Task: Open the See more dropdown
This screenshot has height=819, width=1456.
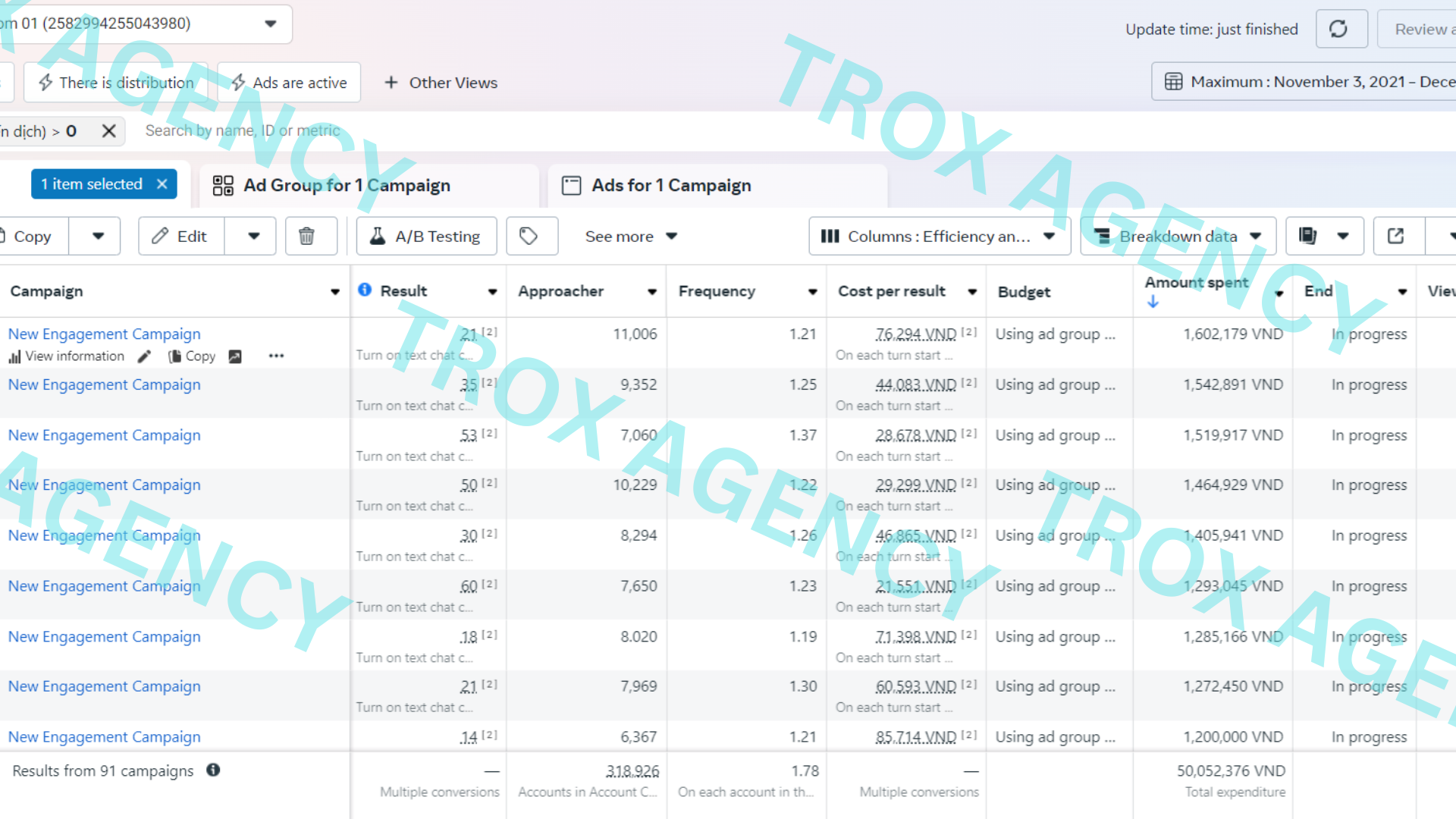Action: coord(631,237)
